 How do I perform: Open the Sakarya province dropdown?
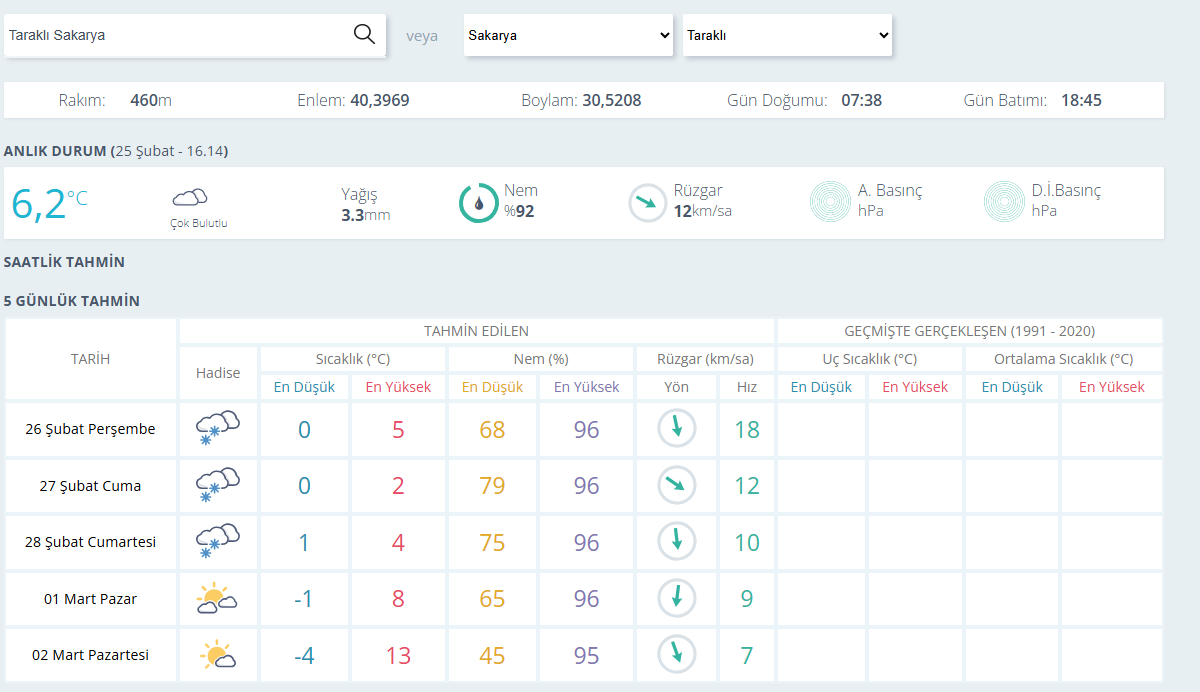569,35
